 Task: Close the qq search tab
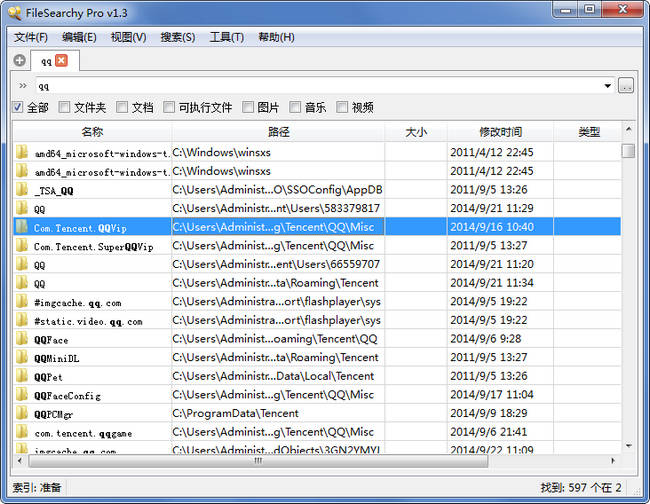(61, 61)
